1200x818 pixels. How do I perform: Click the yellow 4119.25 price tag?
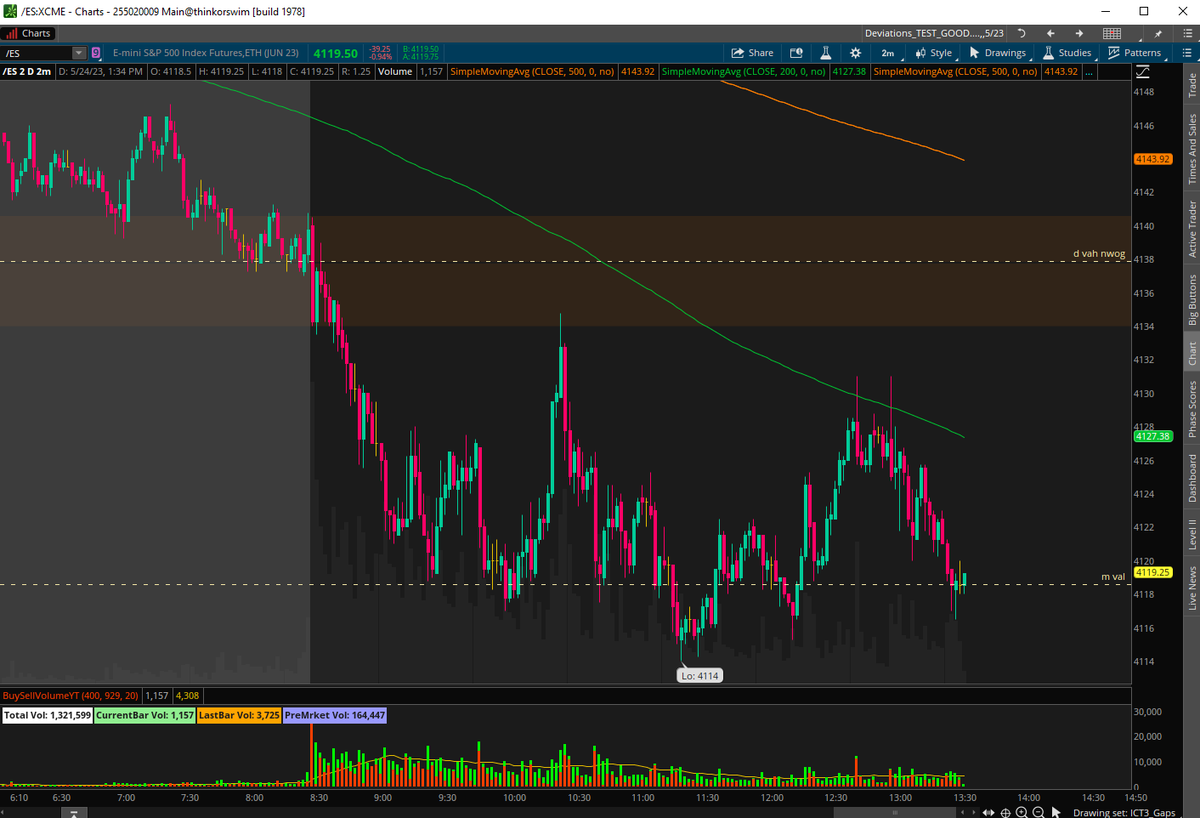pyautogui.click(x=1151, y=573)
